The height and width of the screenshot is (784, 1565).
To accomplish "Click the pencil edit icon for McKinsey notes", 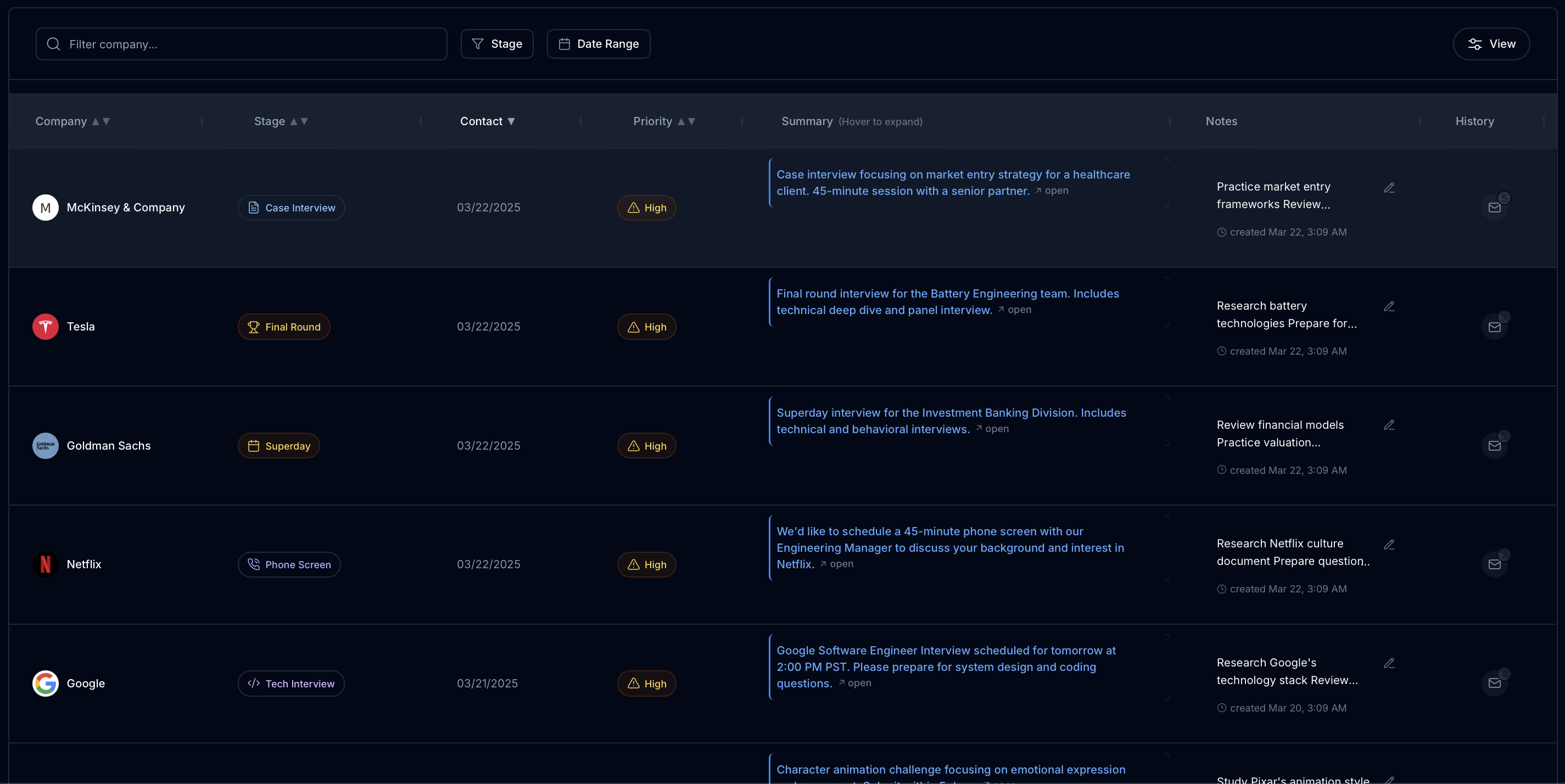I will [1389, 188].
